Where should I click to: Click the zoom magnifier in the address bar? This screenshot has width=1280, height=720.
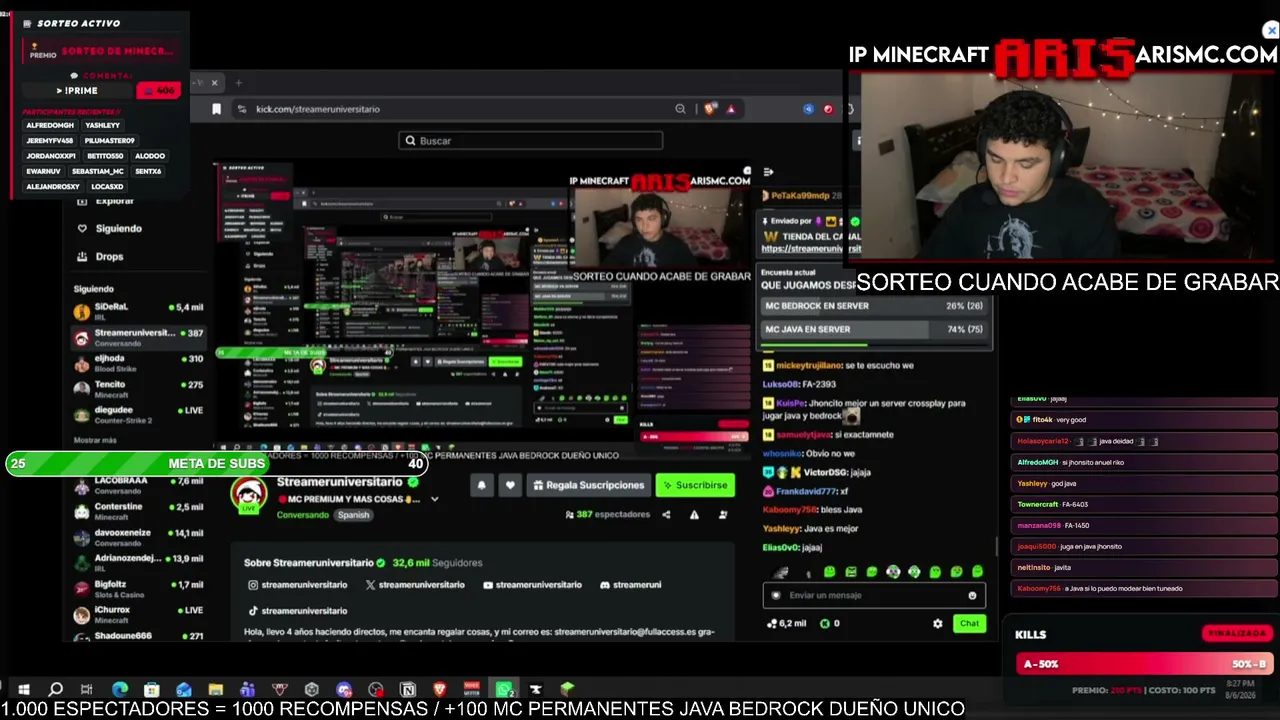point(680,109)
